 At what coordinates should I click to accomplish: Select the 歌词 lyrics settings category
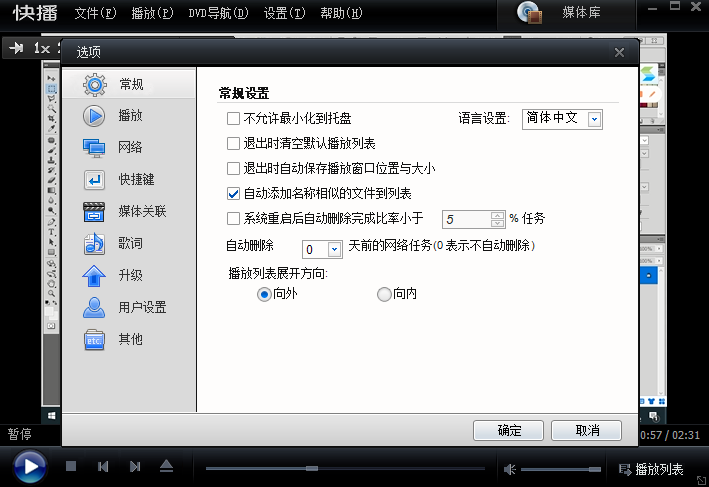click(129, 243)
